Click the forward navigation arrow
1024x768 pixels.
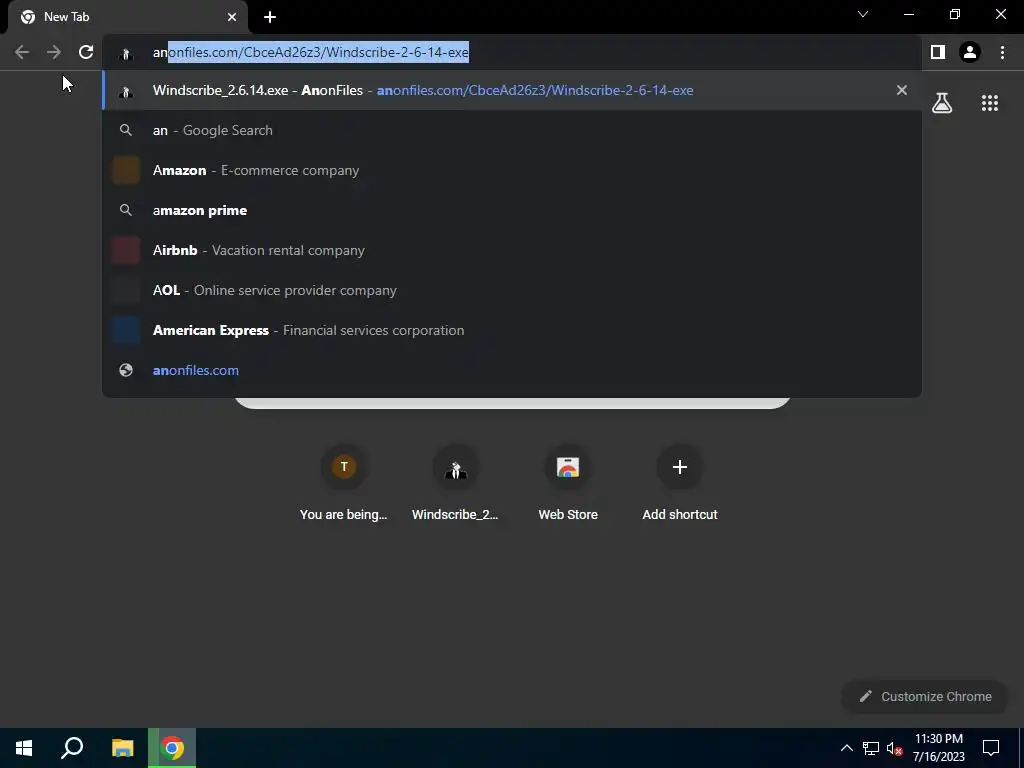(54, 52)
